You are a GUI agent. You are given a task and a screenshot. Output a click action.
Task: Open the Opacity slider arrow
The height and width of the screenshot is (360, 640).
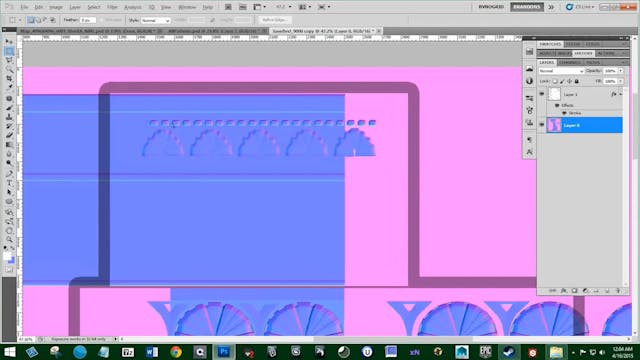[x=620, y=71]
